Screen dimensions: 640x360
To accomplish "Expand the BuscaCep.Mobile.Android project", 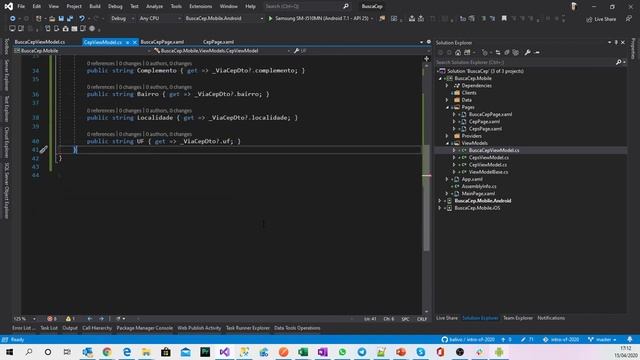I will (440, 201).
